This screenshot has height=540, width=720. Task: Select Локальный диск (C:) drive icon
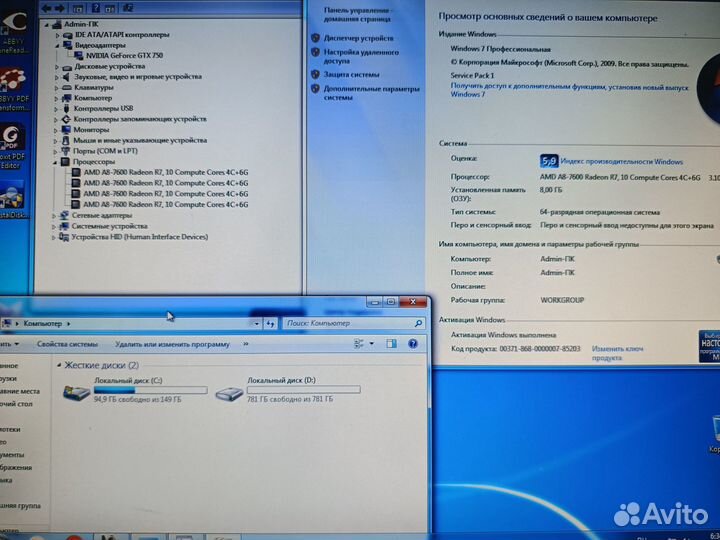coord(76,392)
